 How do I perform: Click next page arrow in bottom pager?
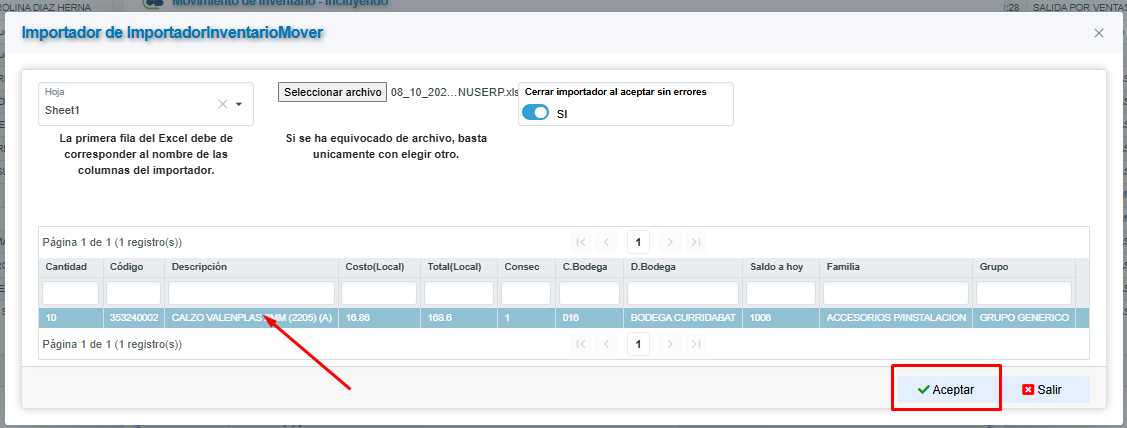click(670, 344)
